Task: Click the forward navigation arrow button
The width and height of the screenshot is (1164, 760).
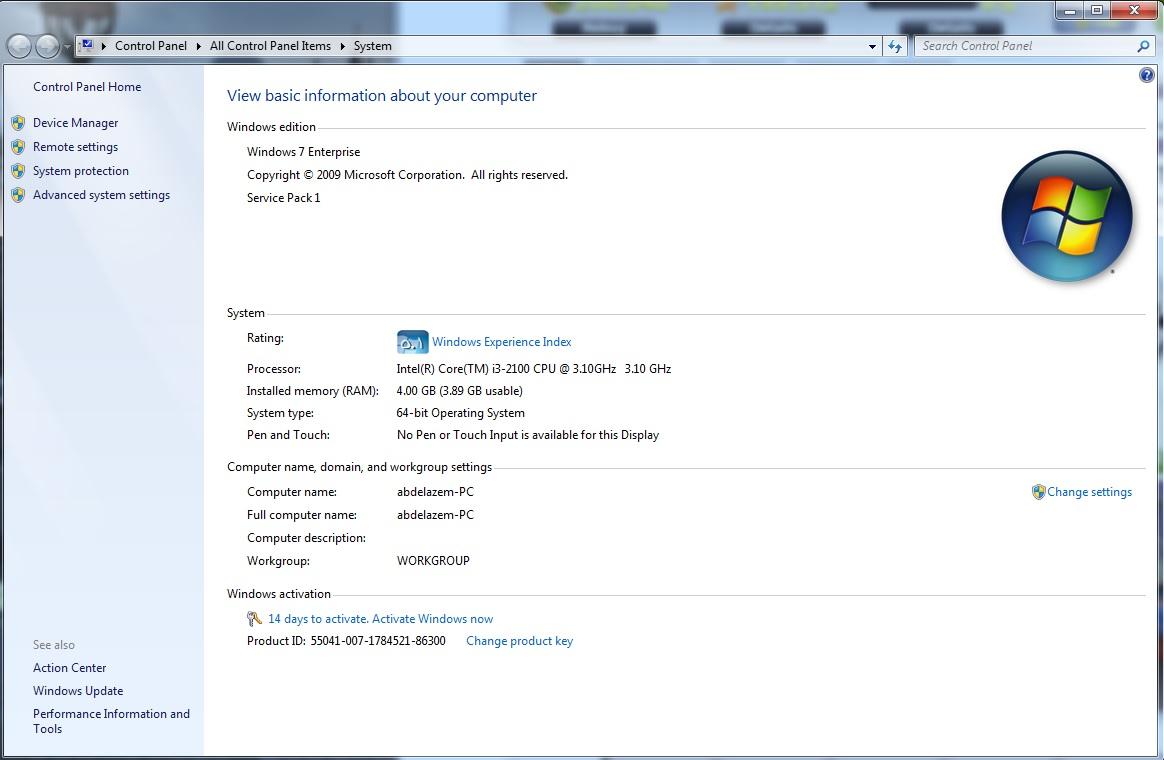Action: (x=47, y=47)
